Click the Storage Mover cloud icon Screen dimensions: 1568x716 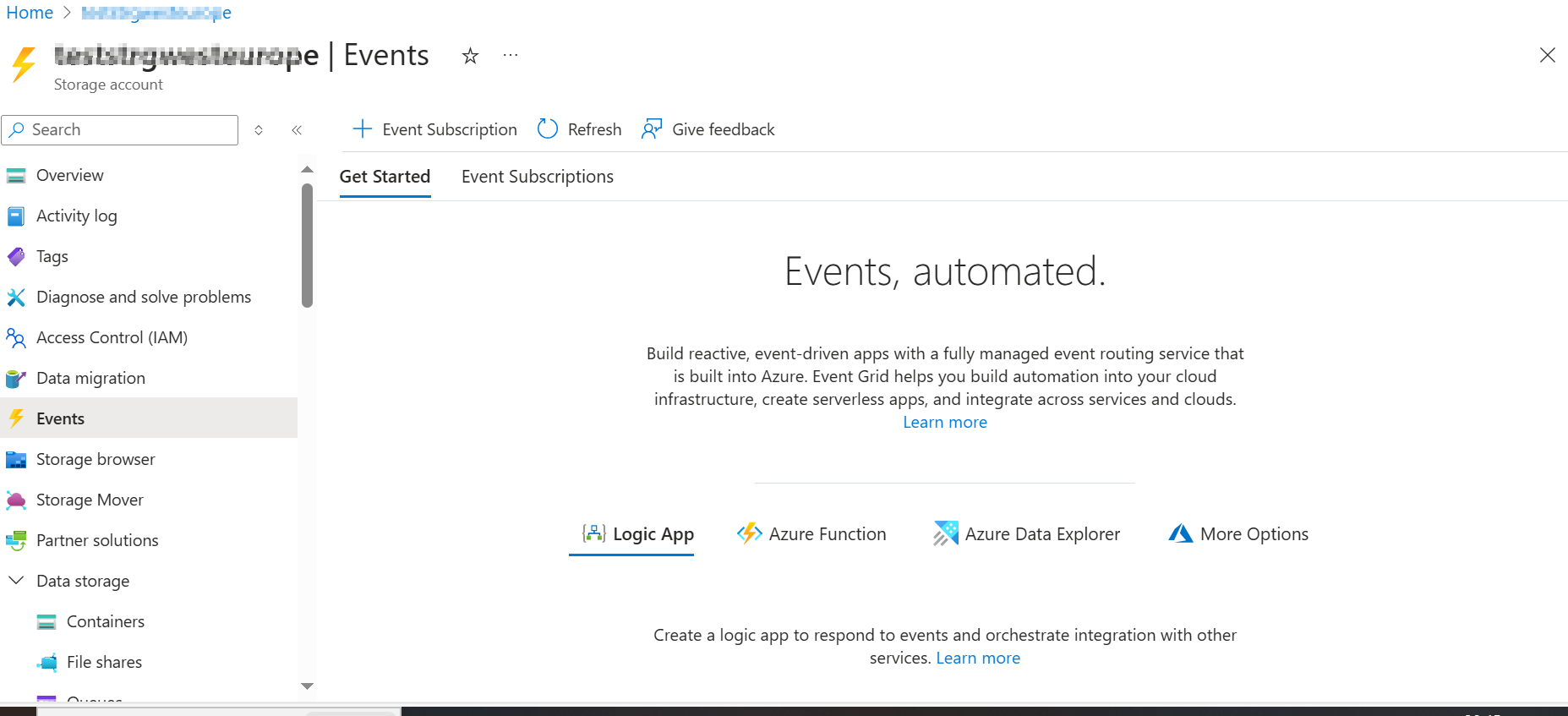[16, 500]
